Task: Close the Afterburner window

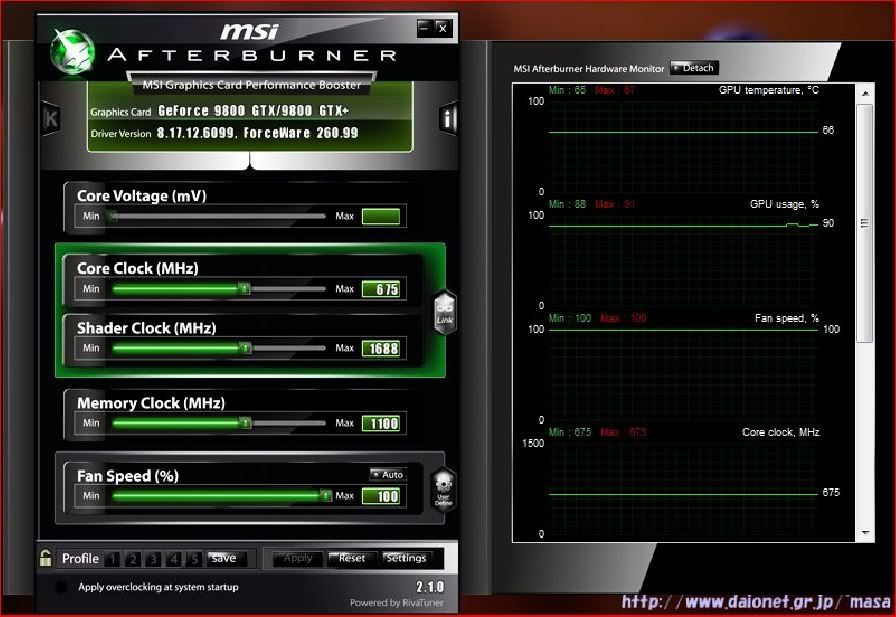Action: click(443, 27)
